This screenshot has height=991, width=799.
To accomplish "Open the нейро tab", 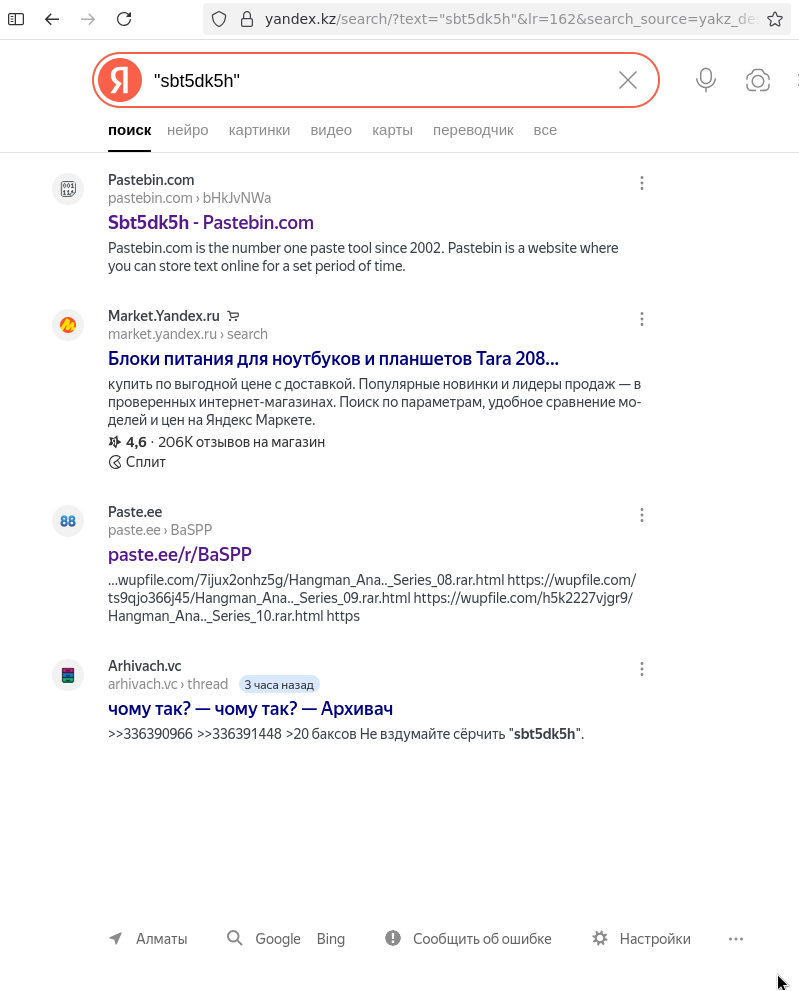I will click(188, 130).
